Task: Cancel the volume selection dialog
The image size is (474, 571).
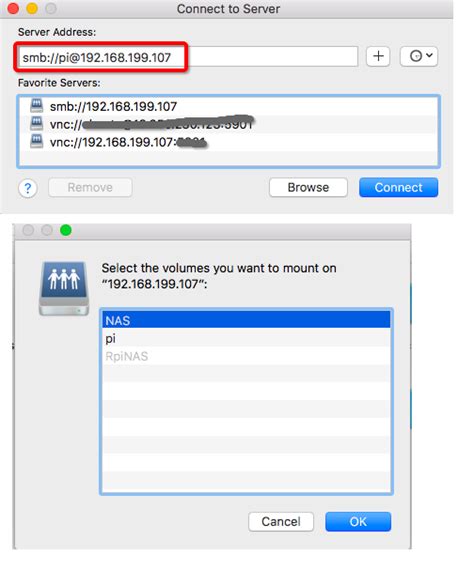Action: click(x=281, y=522)
